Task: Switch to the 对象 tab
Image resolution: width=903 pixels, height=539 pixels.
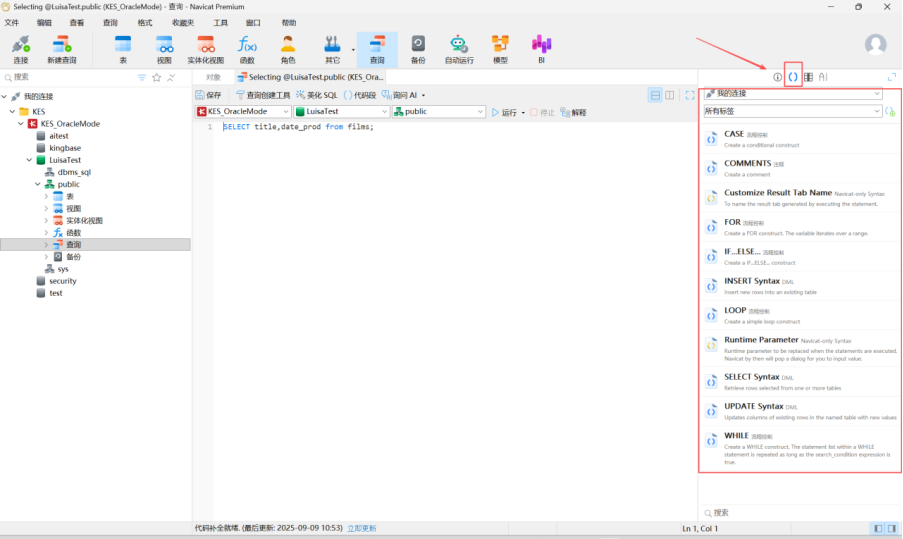Action: 213,77
